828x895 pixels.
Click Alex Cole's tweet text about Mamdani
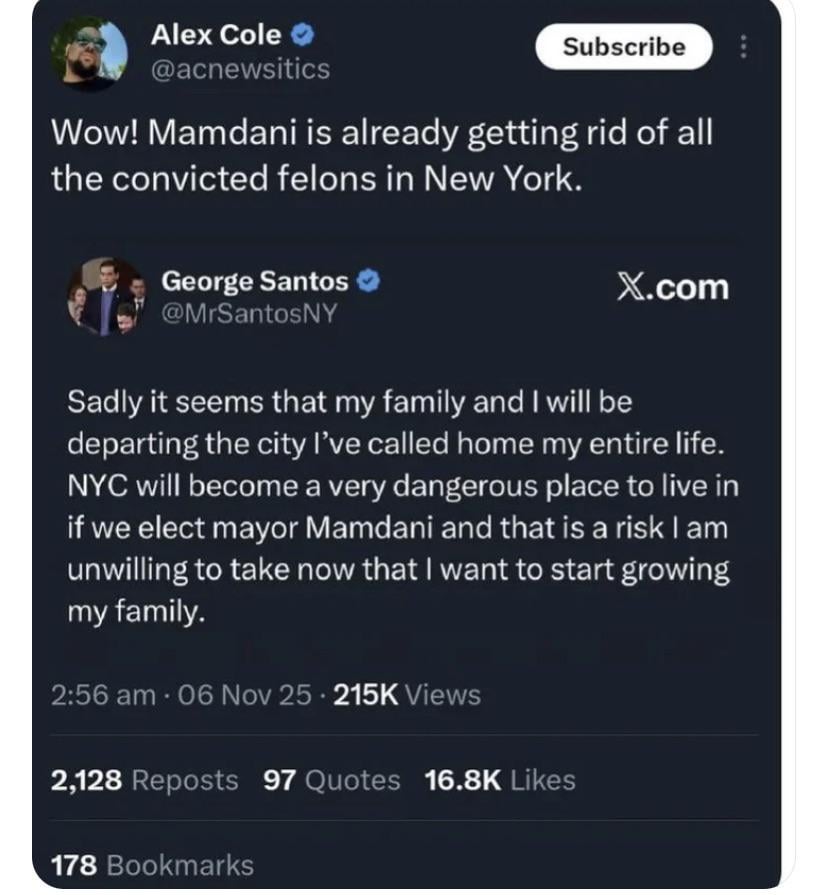[x=382, y=156]
